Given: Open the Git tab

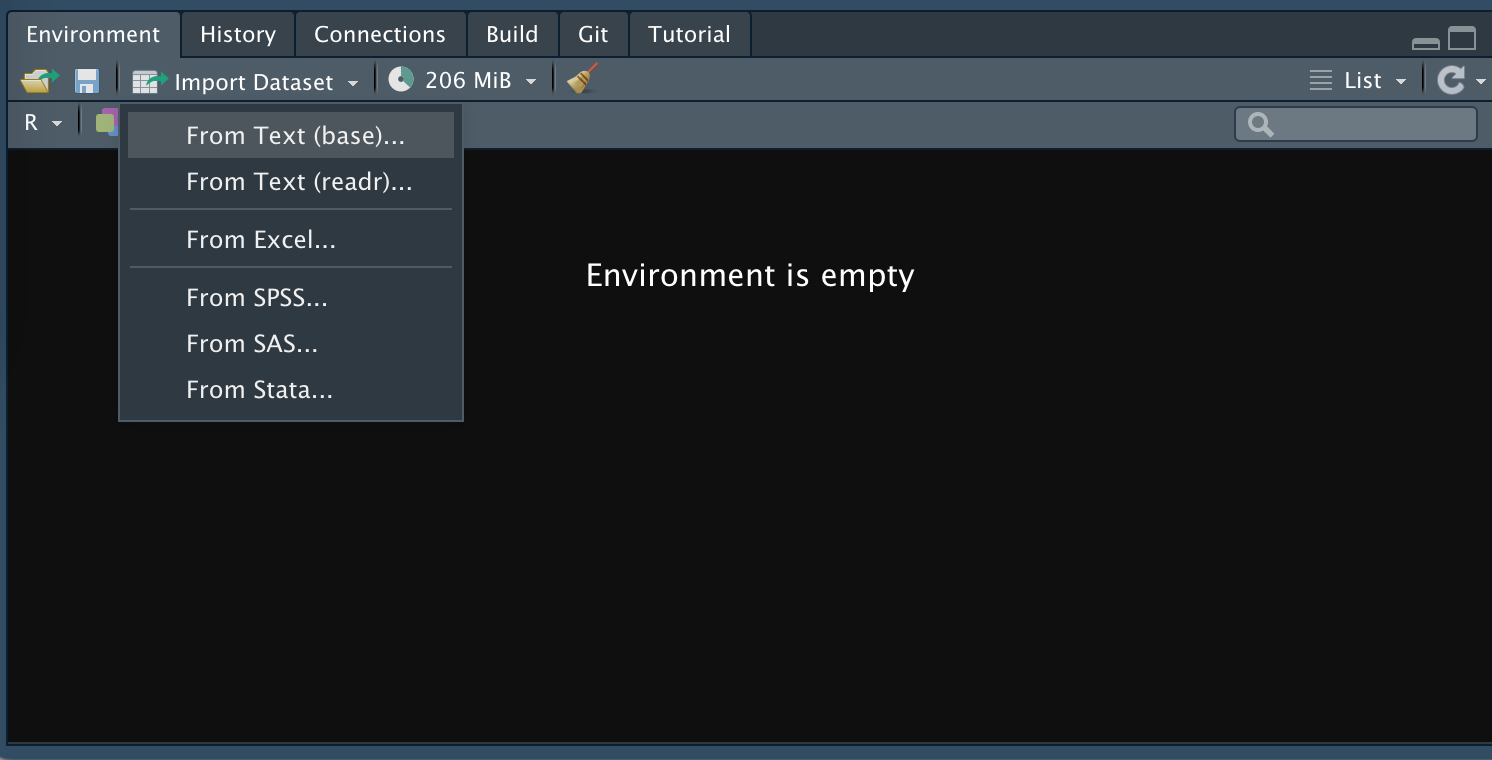Looking at the screenshot, I should [x=593, y=35].
